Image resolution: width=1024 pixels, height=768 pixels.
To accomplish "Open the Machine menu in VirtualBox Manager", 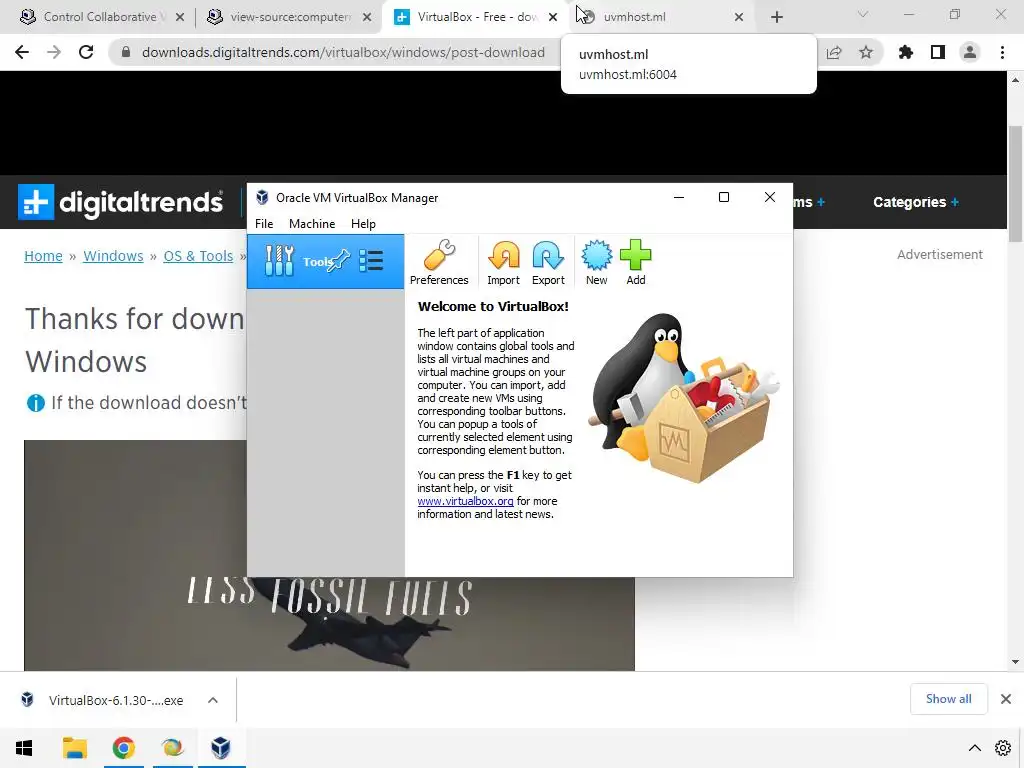I will coord(312,223).
